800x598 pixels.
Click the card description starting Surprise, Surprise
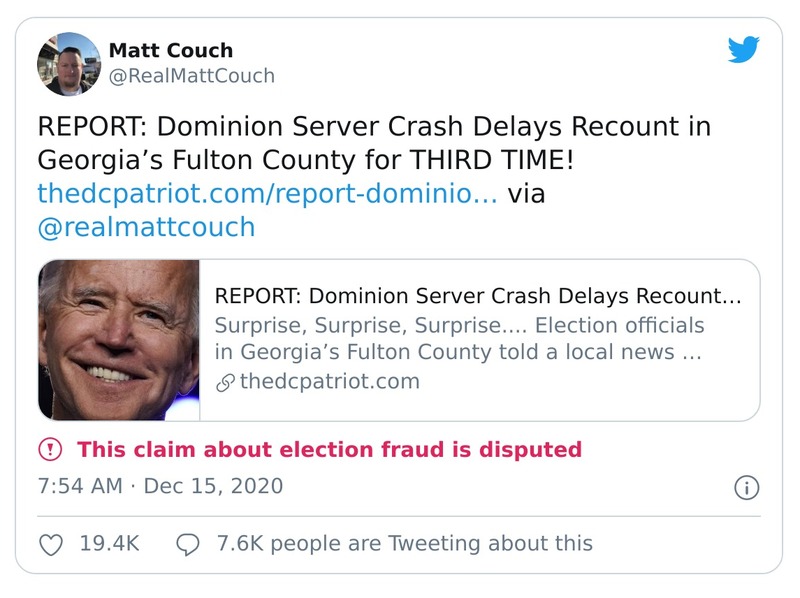460,339
